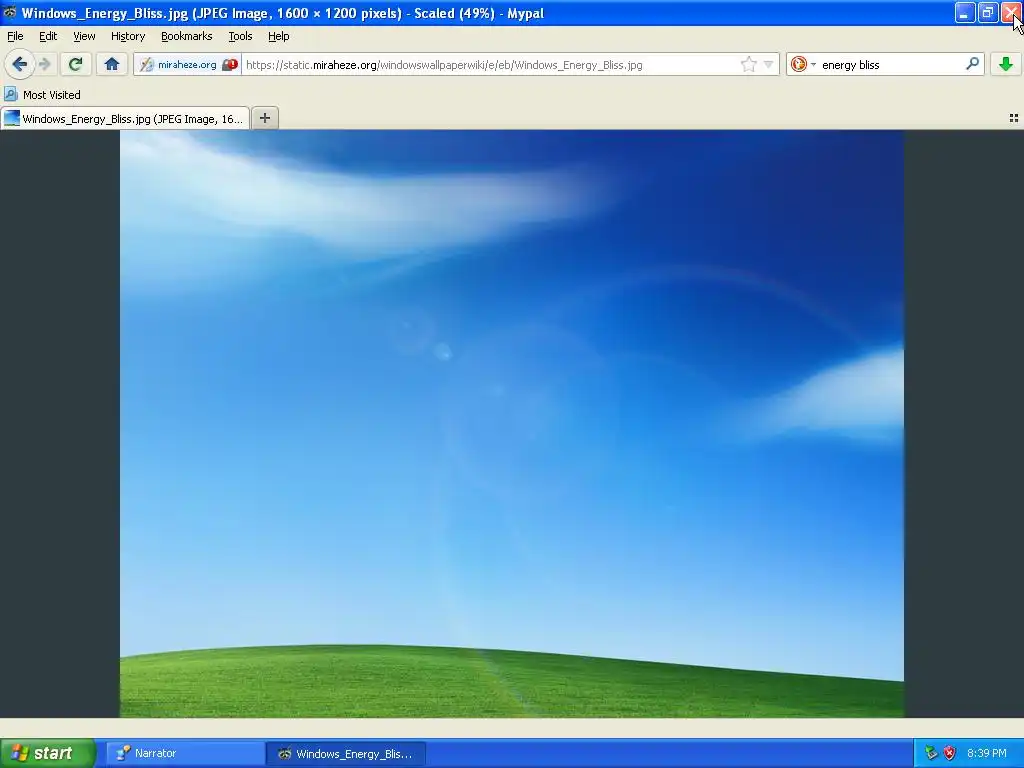Click the Energy Bliss wallpaper image
The image size is (1024, 768).
(x=512, y=424)
